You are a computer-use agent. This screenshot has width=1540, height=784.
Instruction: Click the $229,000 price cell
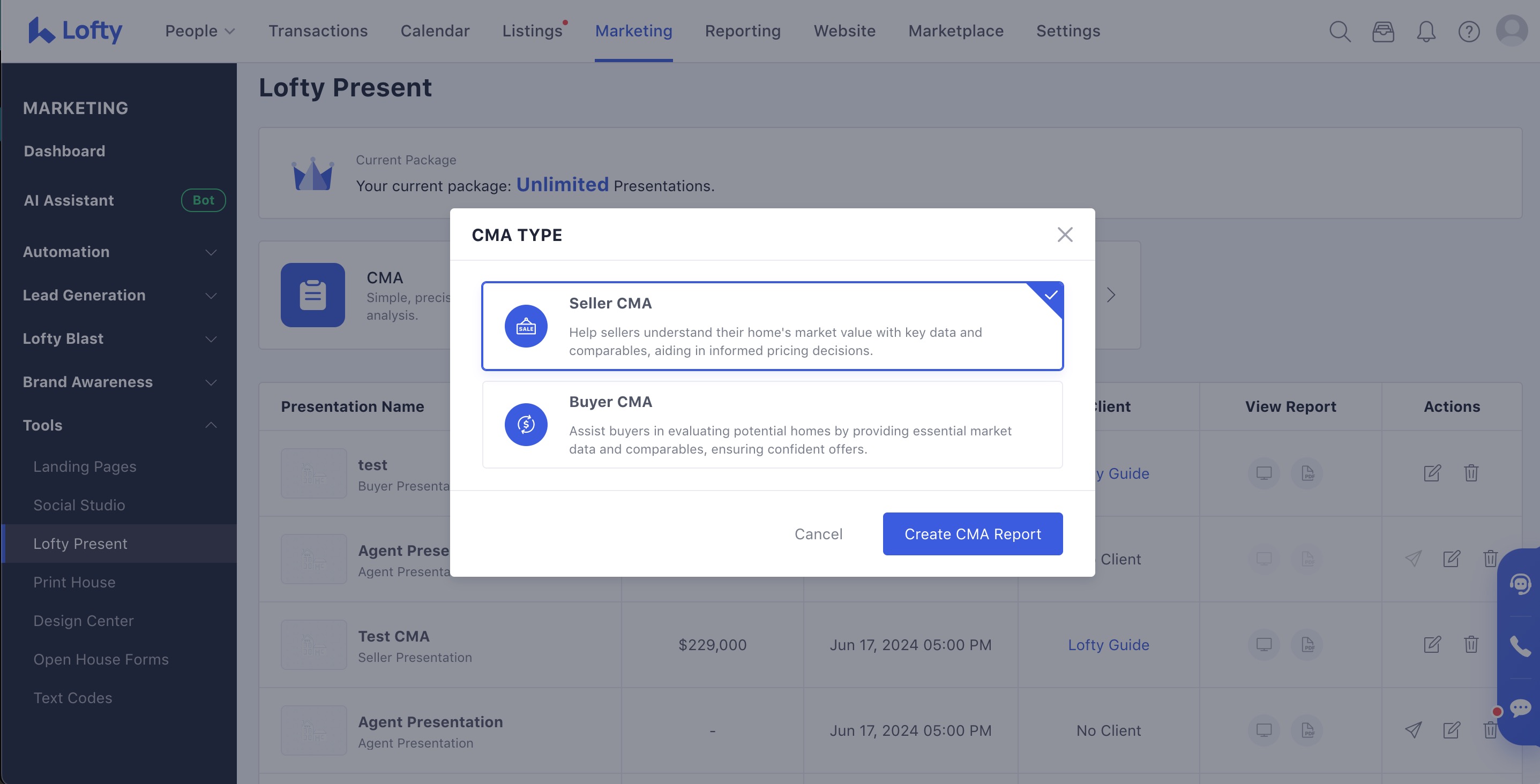click(x=712, y=645)
